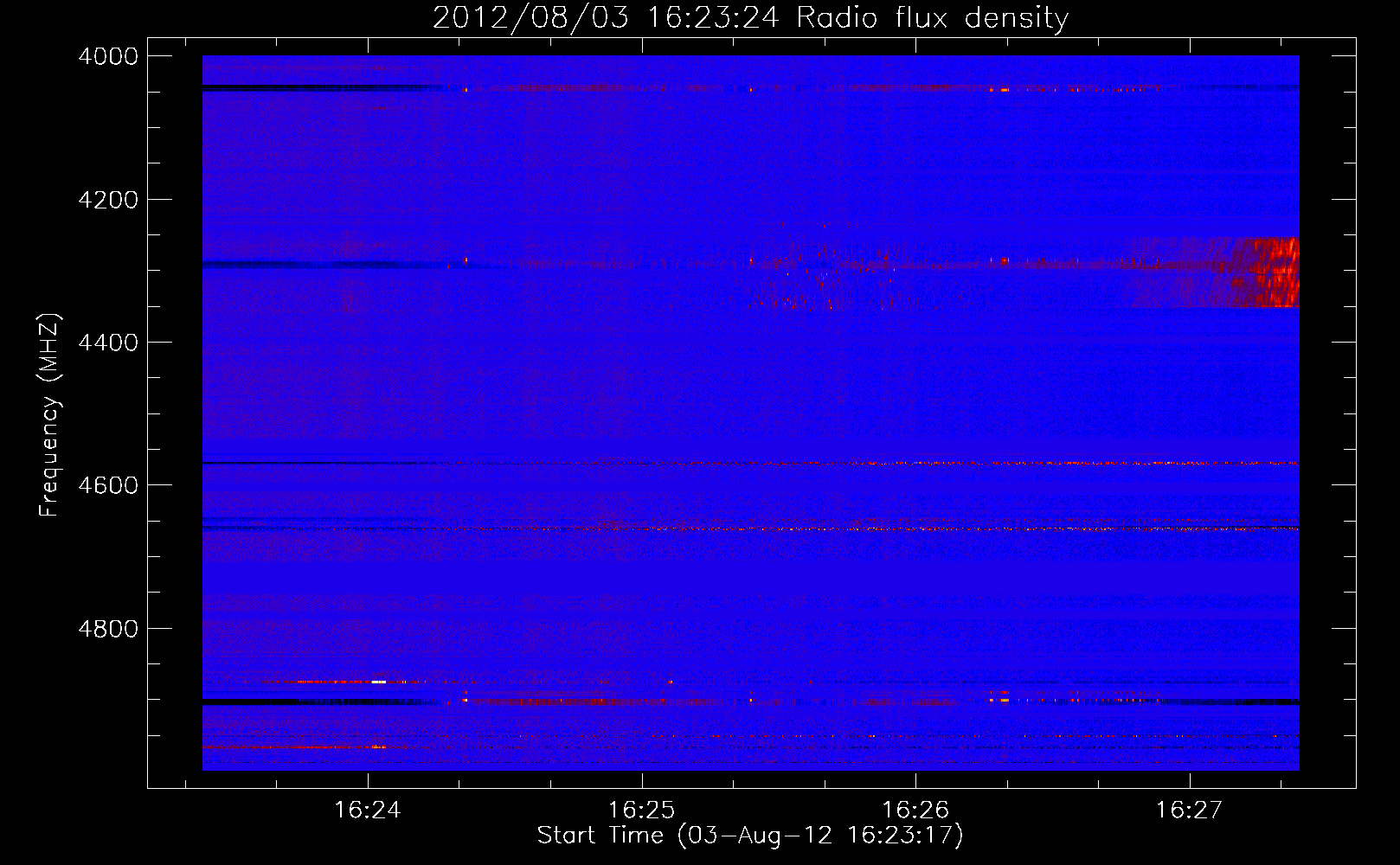This screenshot has width=1400, height=865.
Task: Click the plot title "2012/08/03 16:23:24 Radio flux density"
Action: pyautogui.click(x=750, y=17)
